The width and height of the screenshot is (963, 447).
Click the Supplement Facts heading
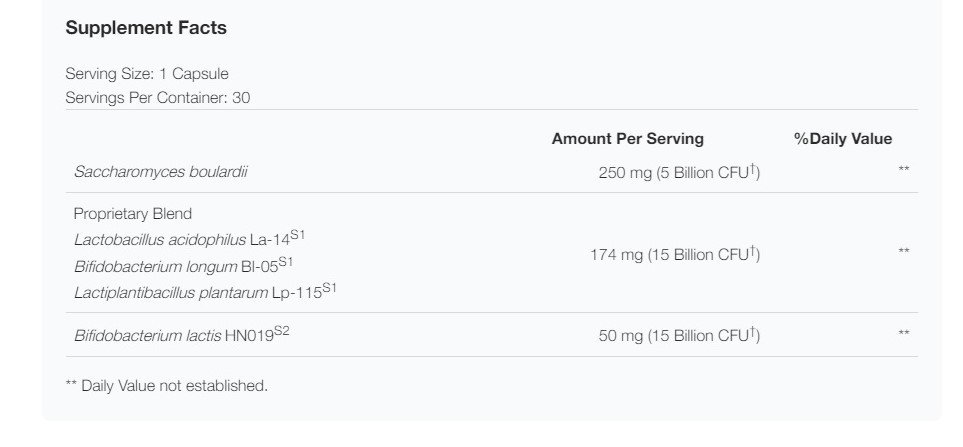coord(146,28)
